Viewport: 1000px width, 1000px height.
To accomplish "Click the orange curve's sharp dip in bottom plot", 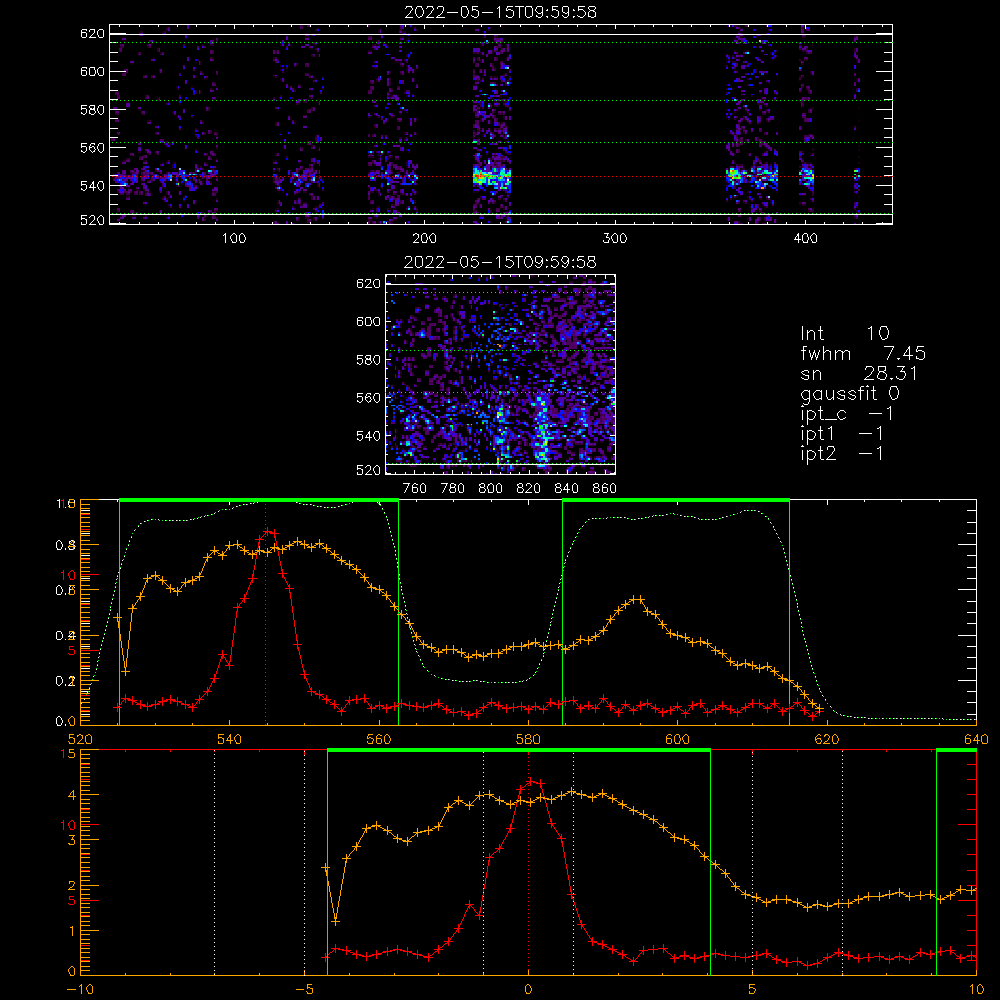I will click(x=335, y=922).
